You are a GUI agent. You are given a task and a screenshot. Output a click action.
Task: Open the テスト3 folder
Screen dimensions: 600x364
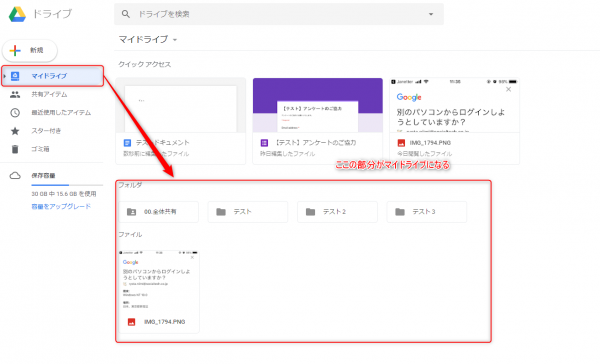(x=427, y=212)
